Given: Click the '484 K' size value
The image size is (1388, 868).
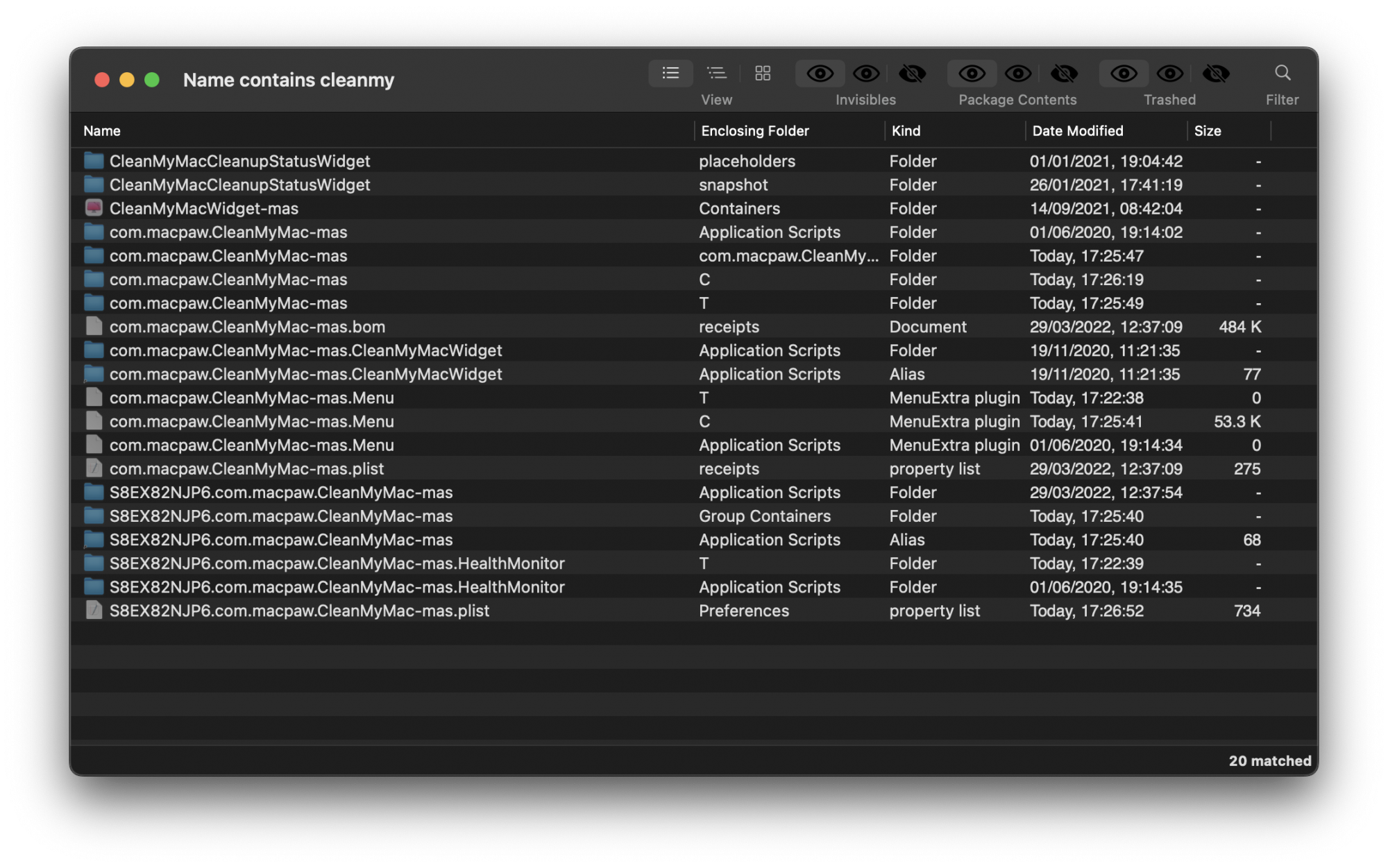Looking at the screenshot, I should [1239, 327].
